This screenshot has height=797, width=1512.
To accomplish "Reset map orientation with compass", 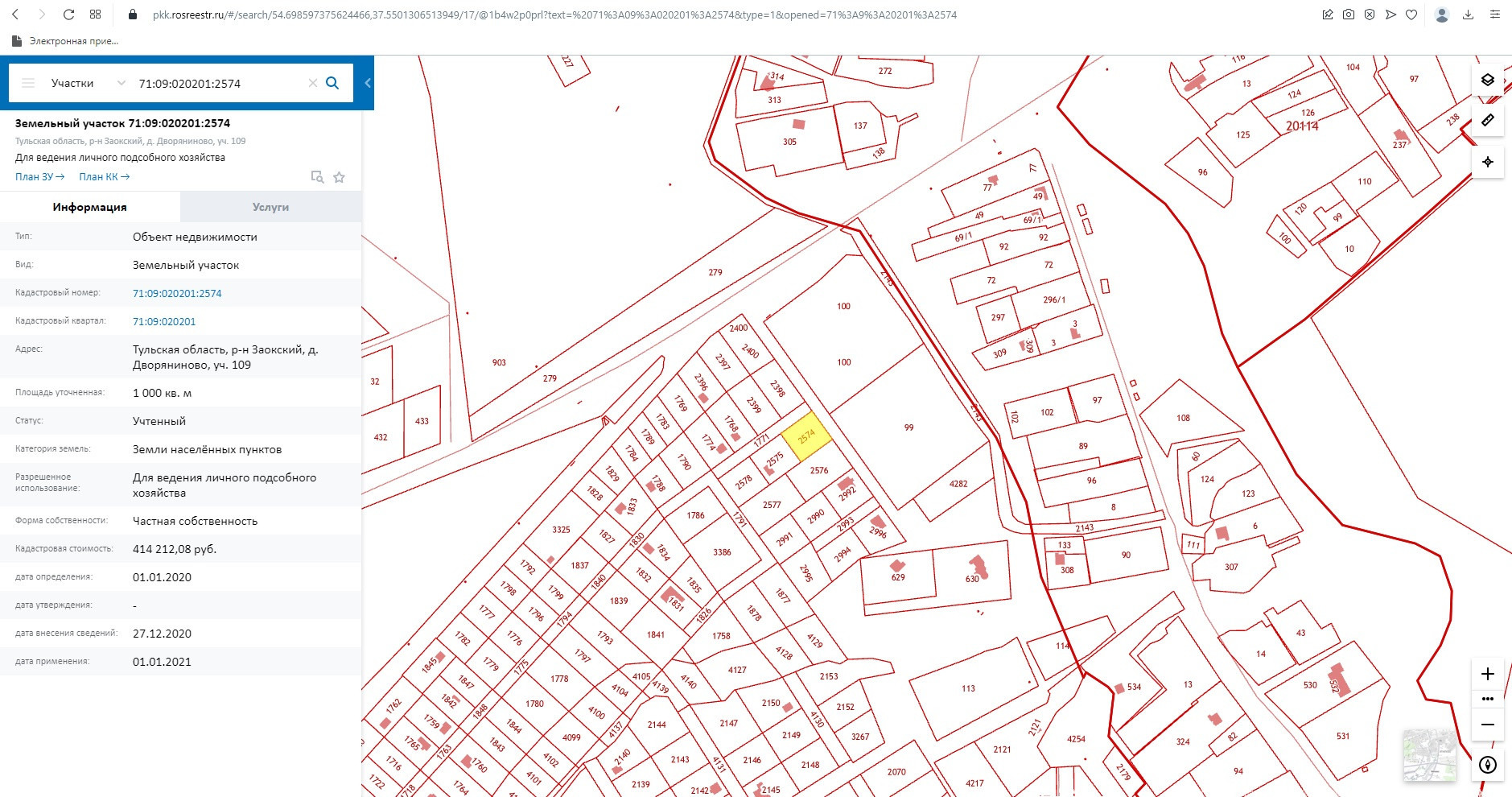I will click(1488, 765).
